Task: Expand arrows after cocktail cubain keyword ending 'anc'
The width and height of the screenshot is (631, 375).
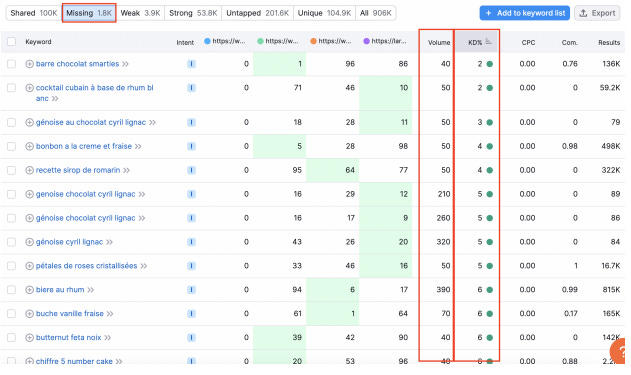Action: 55,99
